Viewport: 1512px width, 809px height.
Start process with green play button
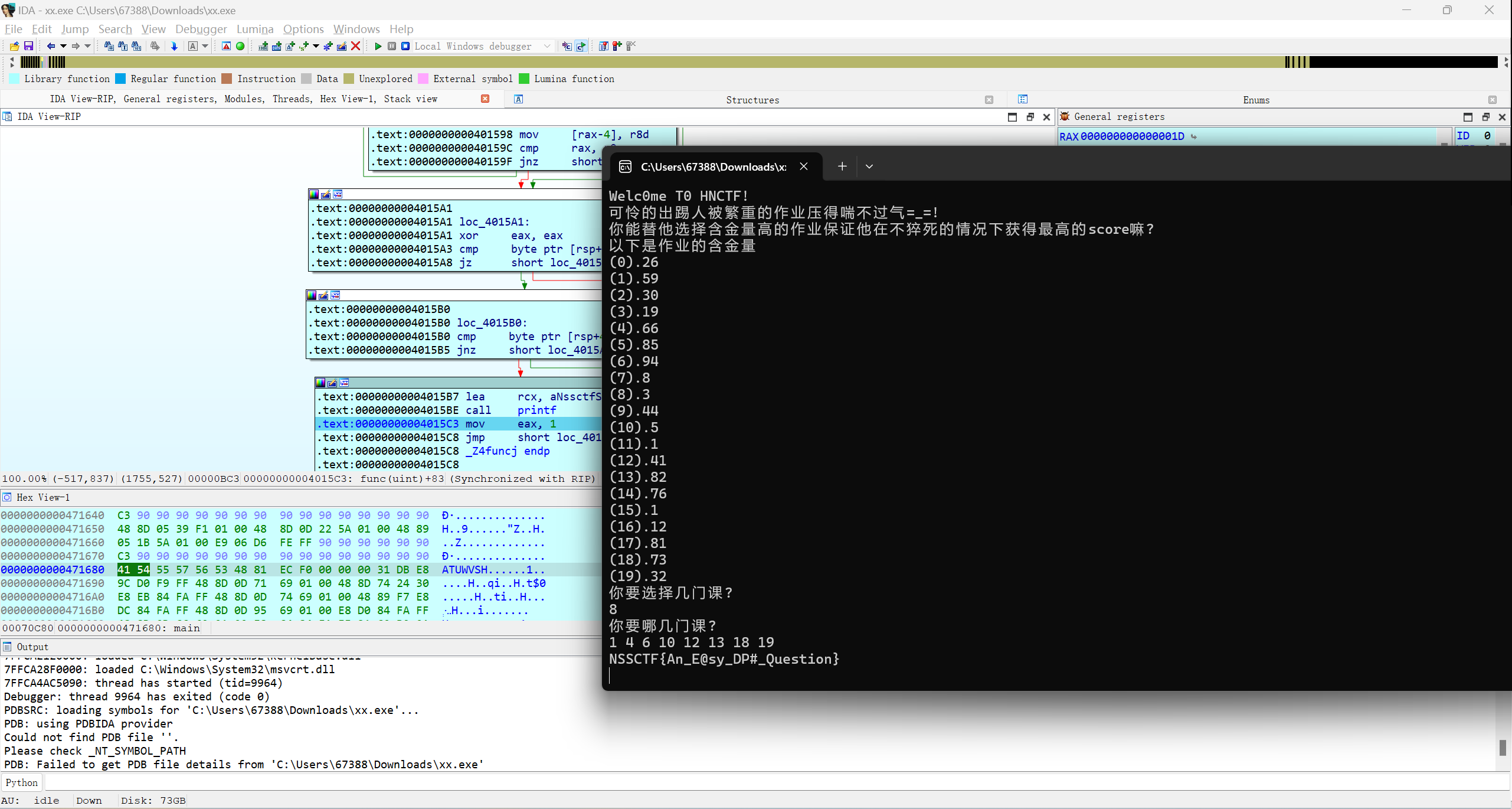click(x=378, y=46)
